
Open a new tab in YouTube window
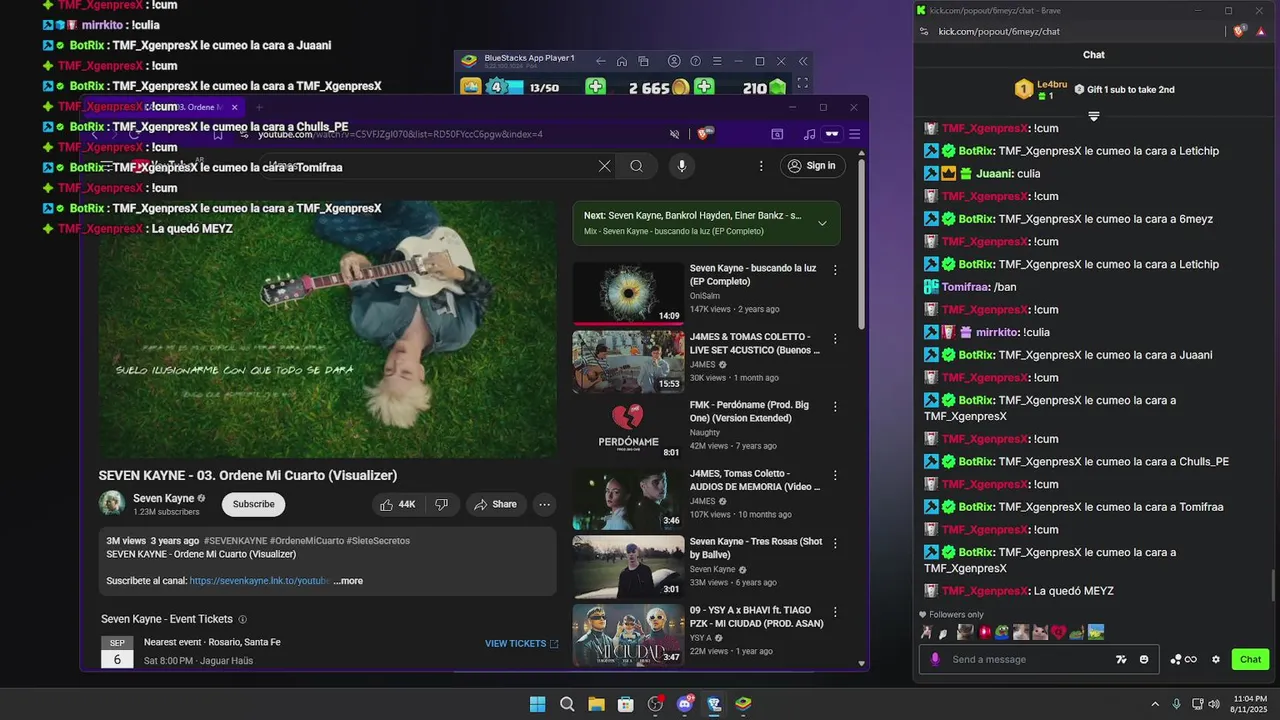tap(259, 107)
